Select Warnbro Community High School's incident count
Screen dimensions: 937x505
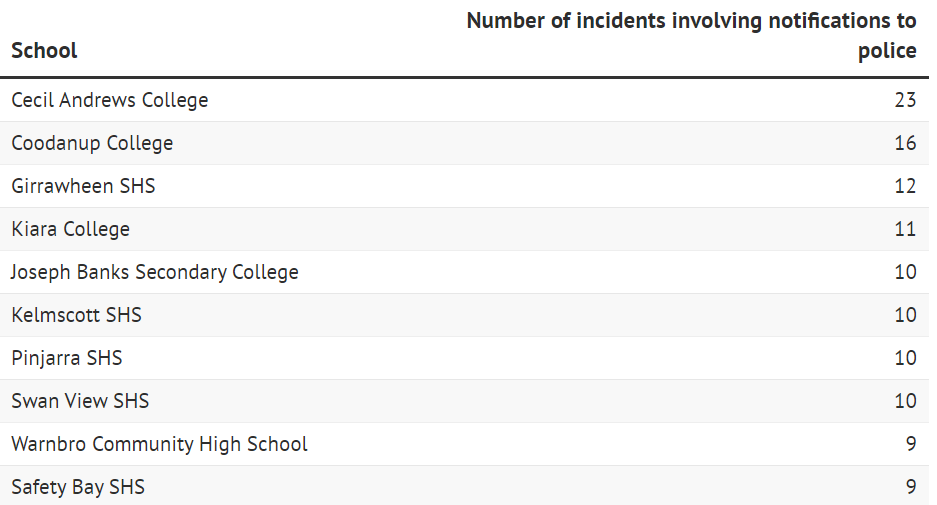click(910, 444)
